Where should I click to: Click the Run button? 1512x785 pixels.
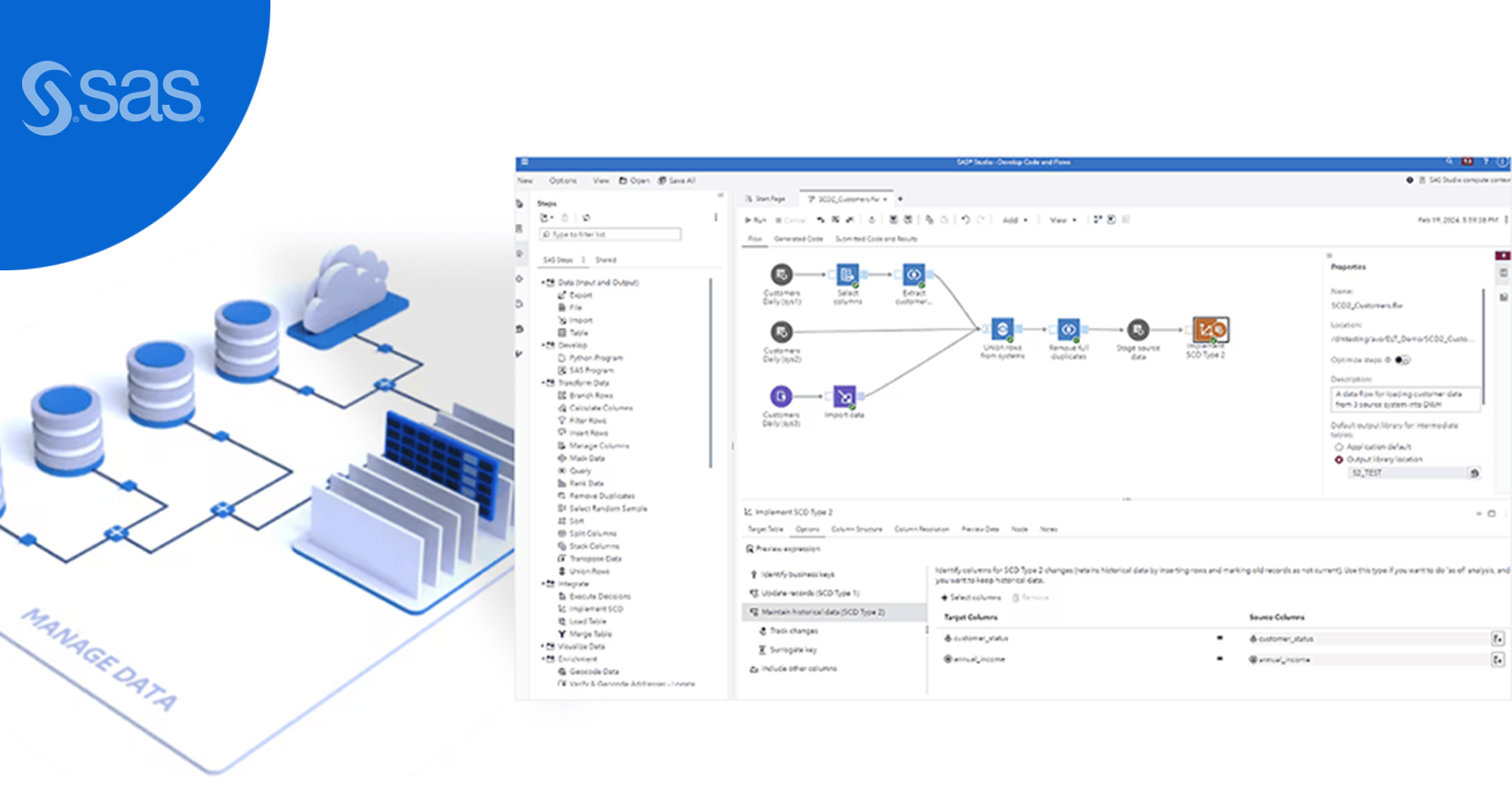coord(755,221)
